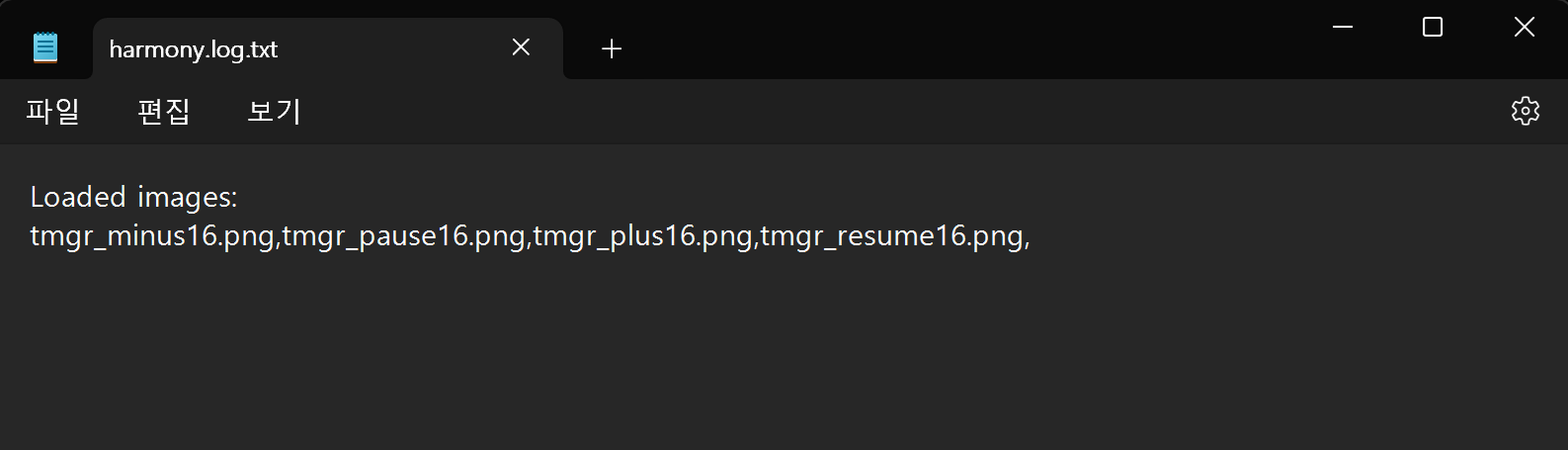This screenshot has width=1568, height=450.
Task: Open Notepad settings gear
Action: (1525, 111)
